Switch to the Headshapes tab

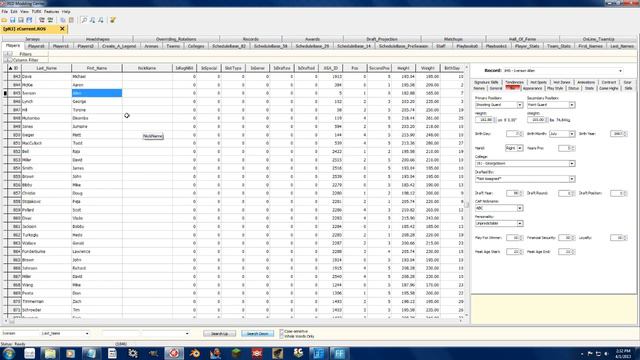98,39
